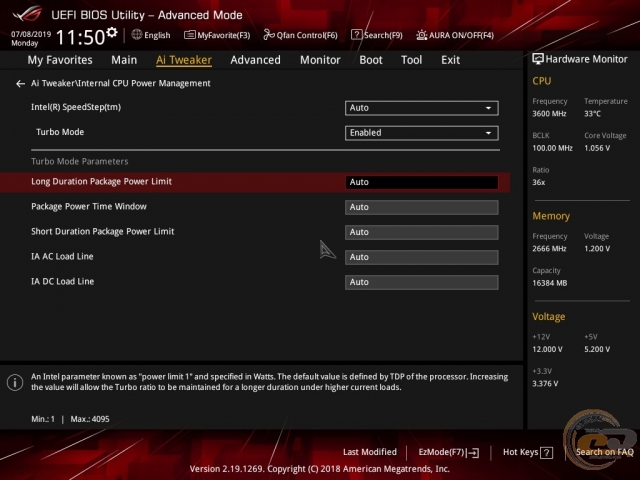This screenshot has height=480, width=640.
Task: Select IA DC Load Line label
Action: [62, 281]
